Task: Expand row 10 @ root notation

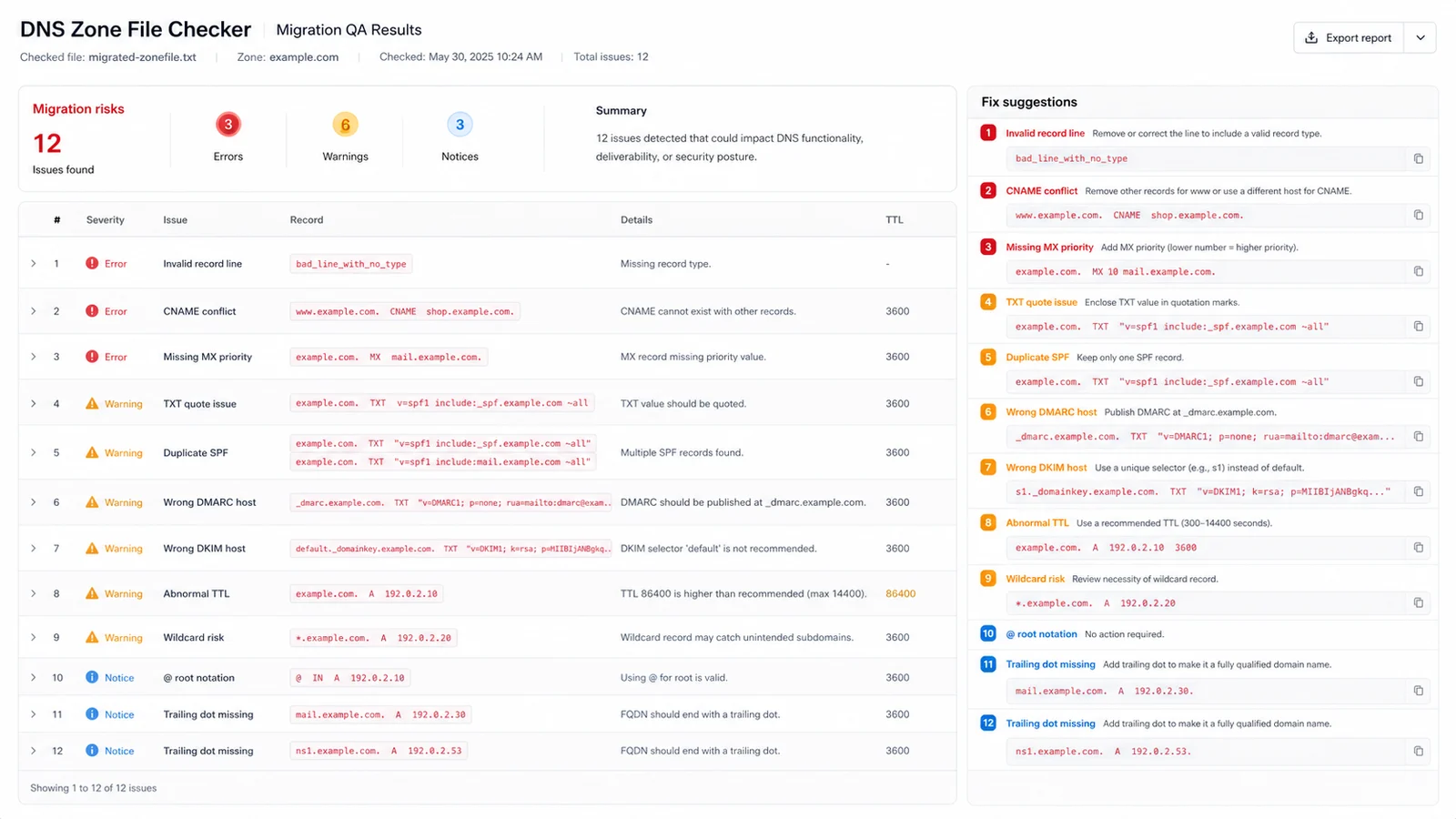Action: pos(34,677)
